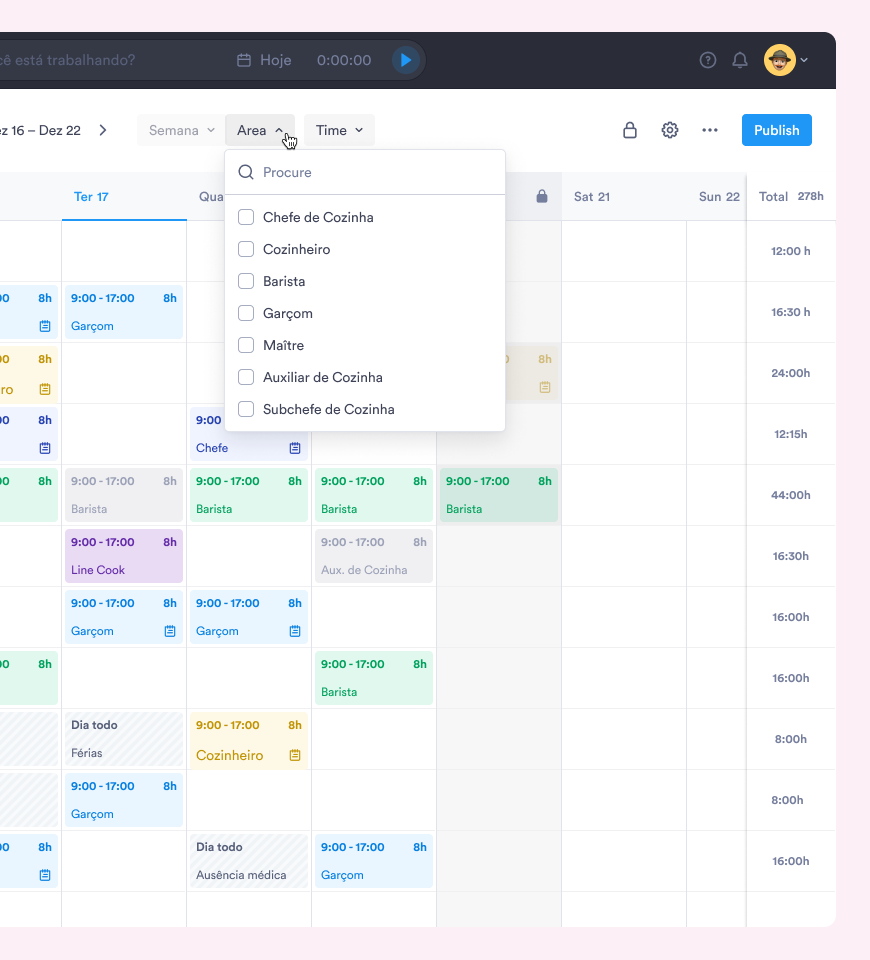Select the Ter 17 day tab
The width and height of the screenshot is (870, 960).
coord(91,197)
